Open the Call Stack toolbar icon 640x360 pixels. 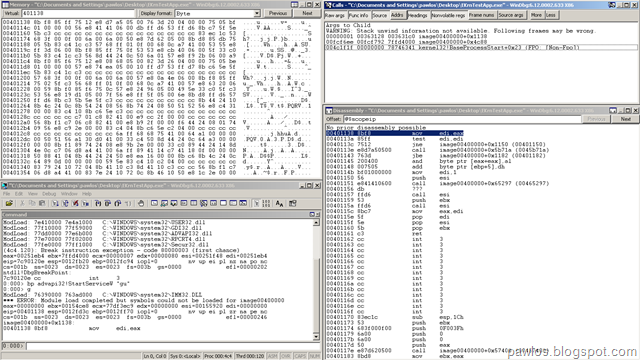203,203
